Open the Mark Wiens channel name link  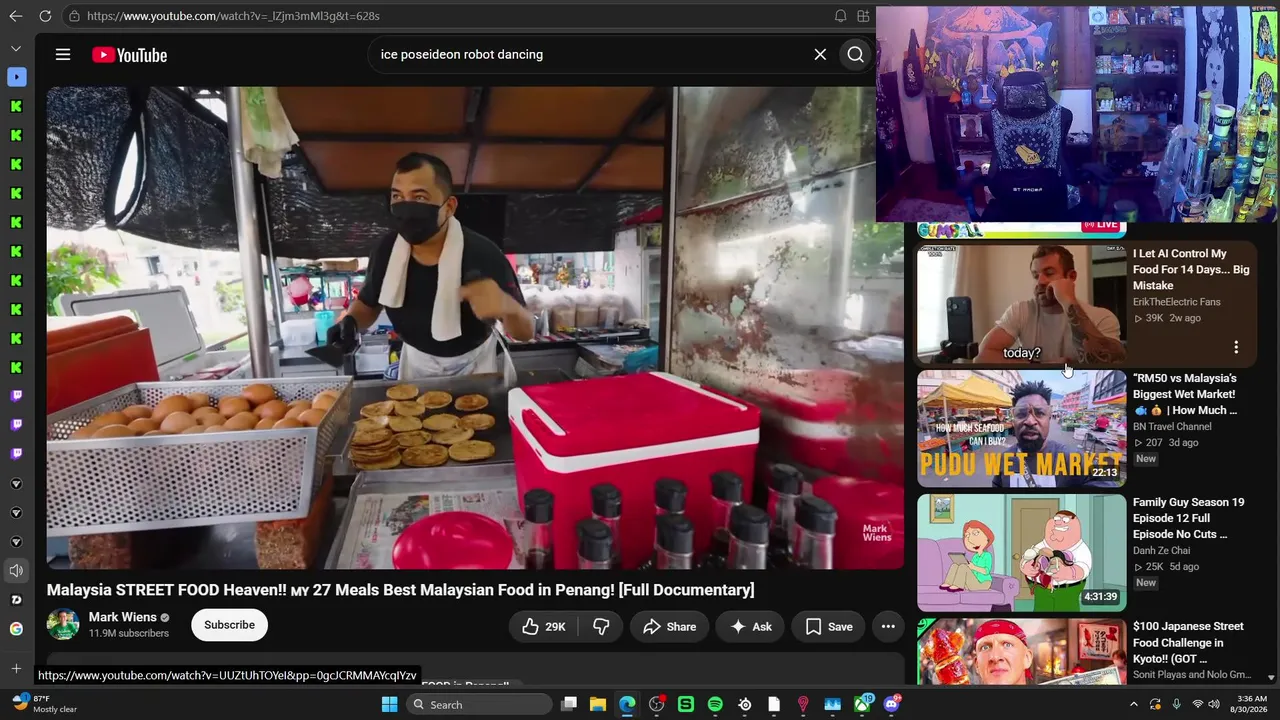122,617
